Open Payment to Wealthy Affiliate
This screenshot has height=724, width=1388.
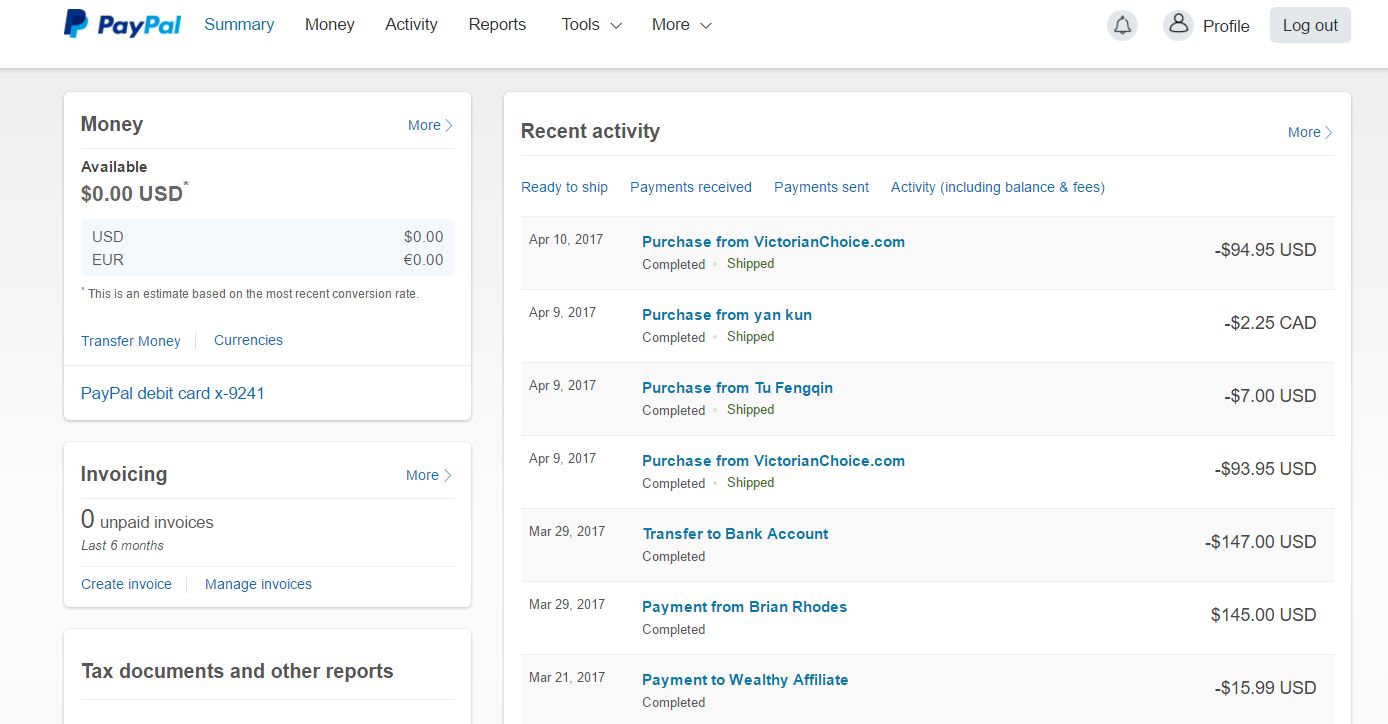(745, 679)
